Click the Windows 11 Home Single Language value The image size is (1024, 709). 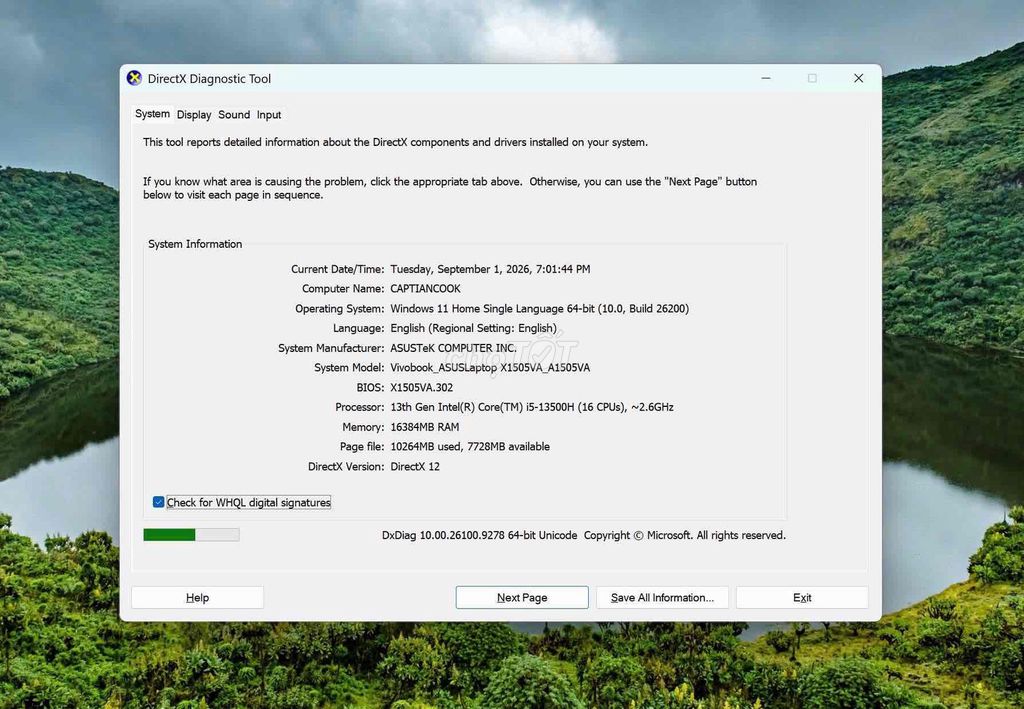tap(539, 309)
